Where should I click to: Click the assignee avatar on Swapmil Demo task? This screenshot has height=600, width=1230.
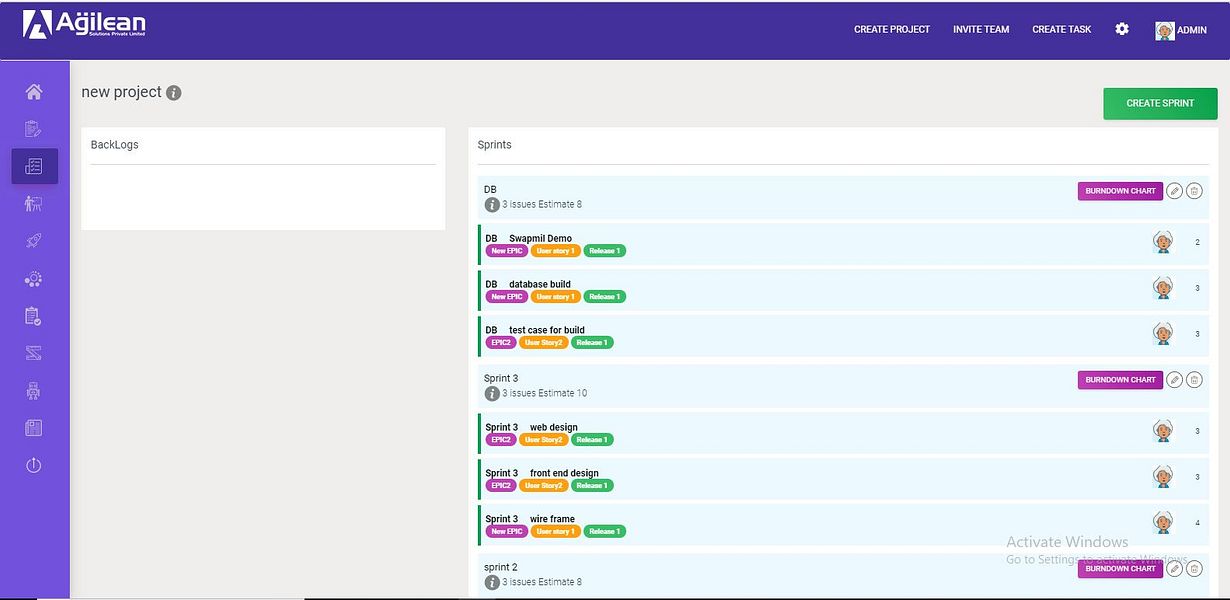pyautogui.click(x=1163, y=242)
